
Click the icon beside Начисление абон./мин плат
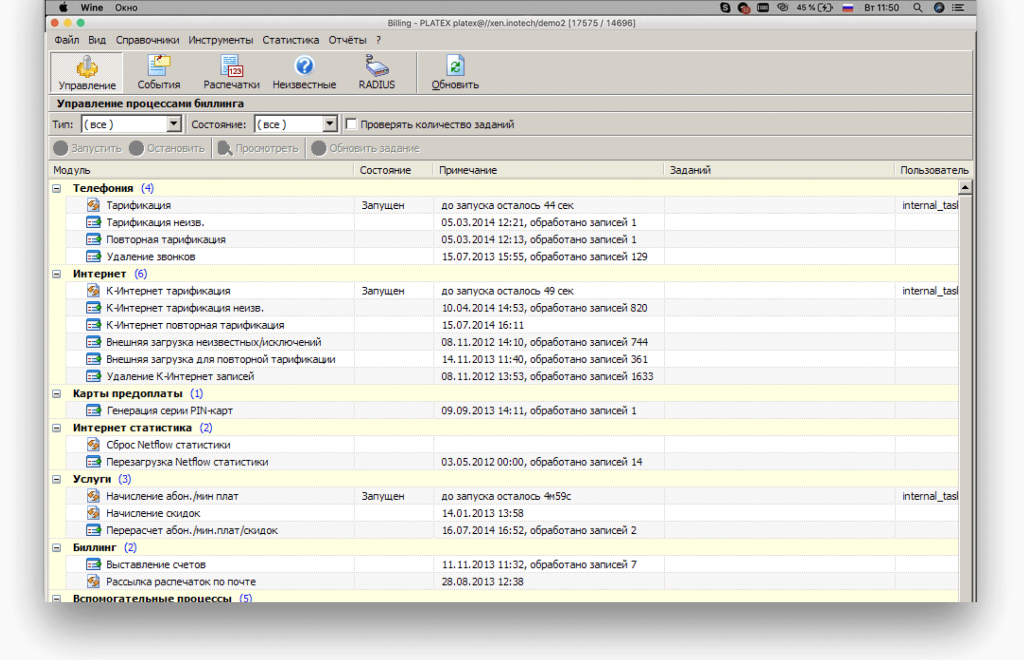[x=93, y=496]
